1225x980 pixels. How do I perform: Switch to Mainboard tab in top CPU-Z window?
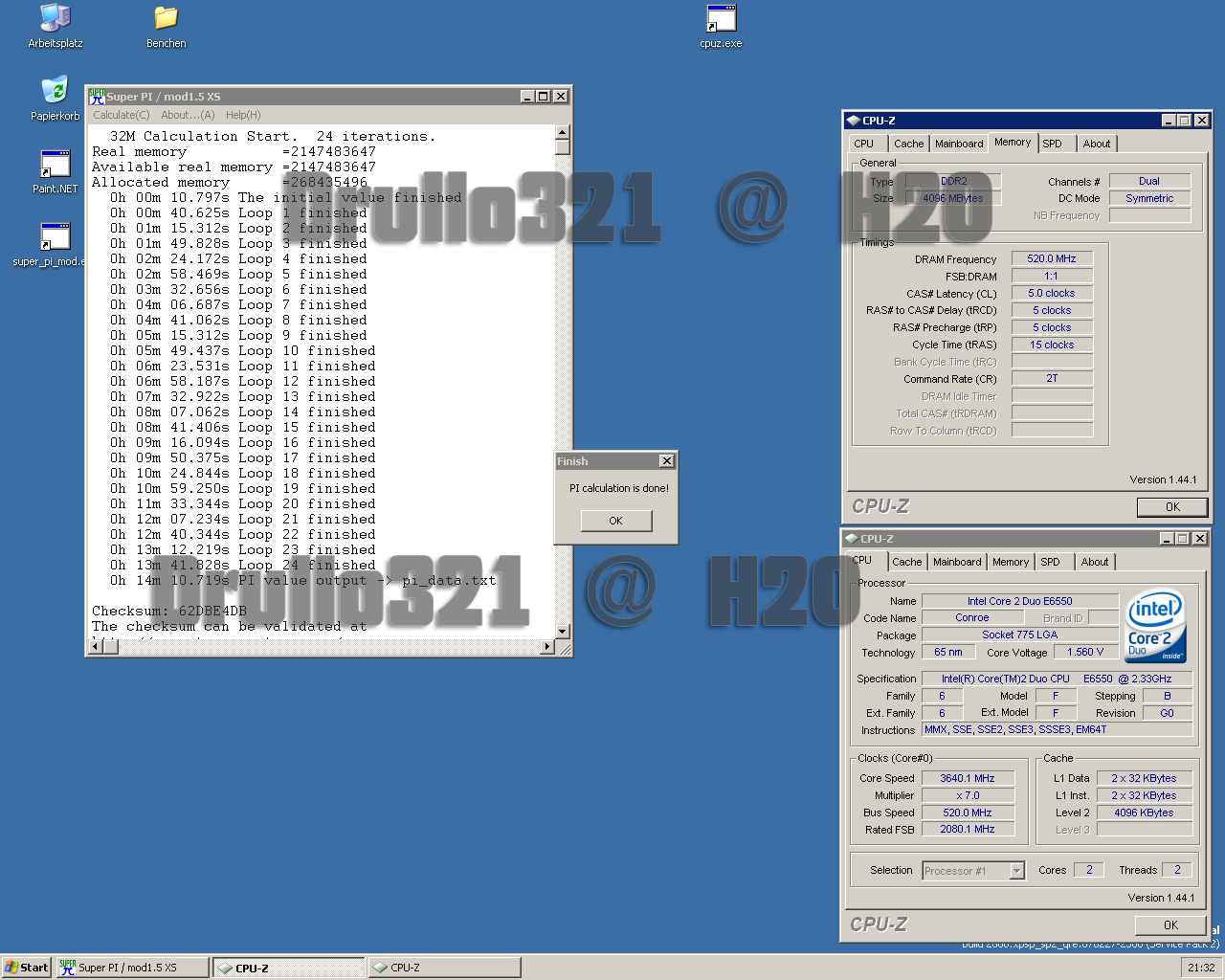959,144
